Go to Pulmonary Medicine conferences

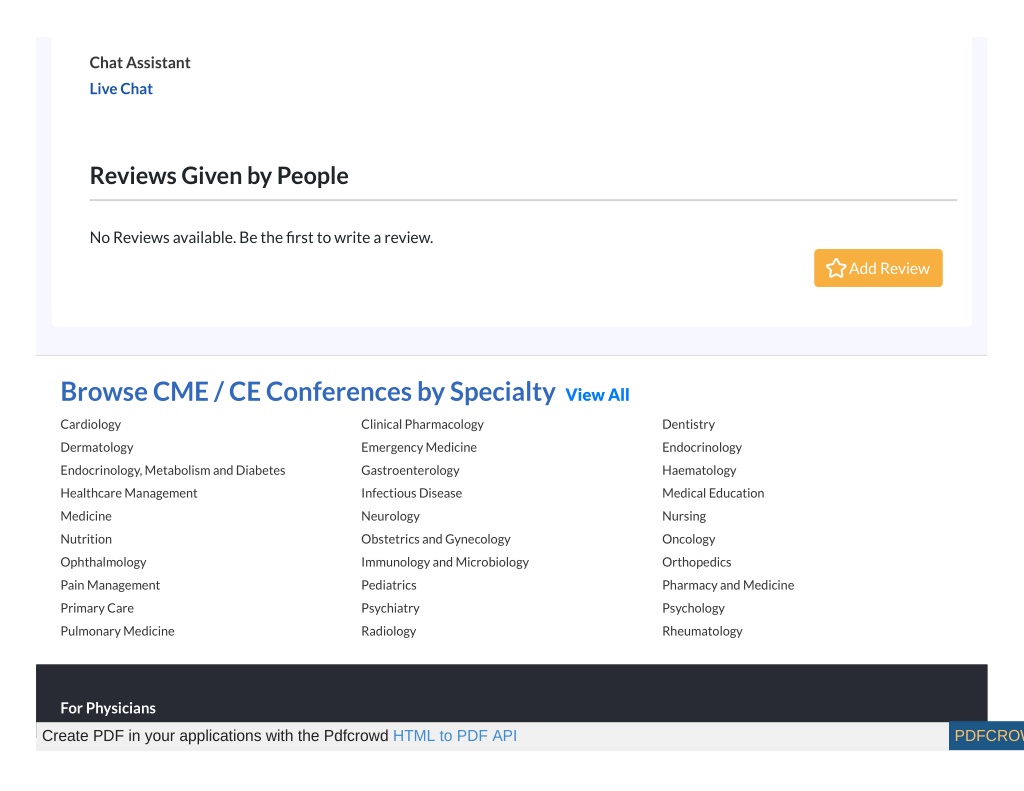(x=118, y=631)
